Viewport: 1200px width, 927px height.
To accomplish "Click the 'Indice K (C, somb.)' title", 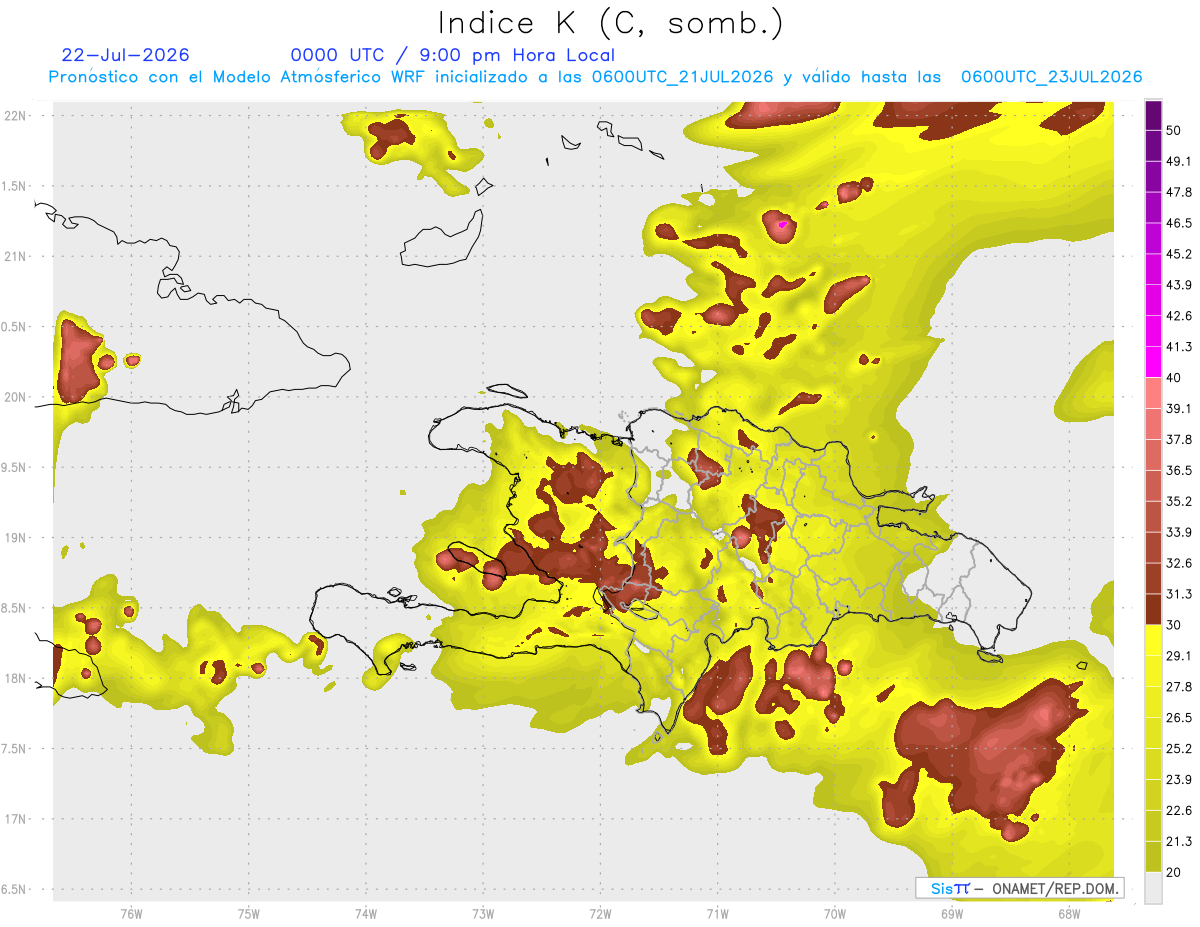I will pyautogui.click(x=610, y=23).
